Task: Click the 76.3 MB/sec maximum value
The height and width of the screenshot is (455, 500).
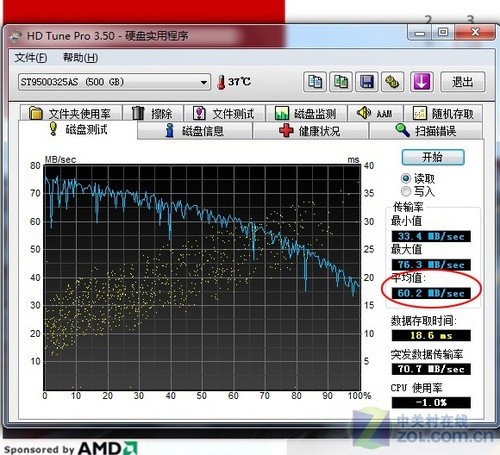Action: (x=431, y=265)
